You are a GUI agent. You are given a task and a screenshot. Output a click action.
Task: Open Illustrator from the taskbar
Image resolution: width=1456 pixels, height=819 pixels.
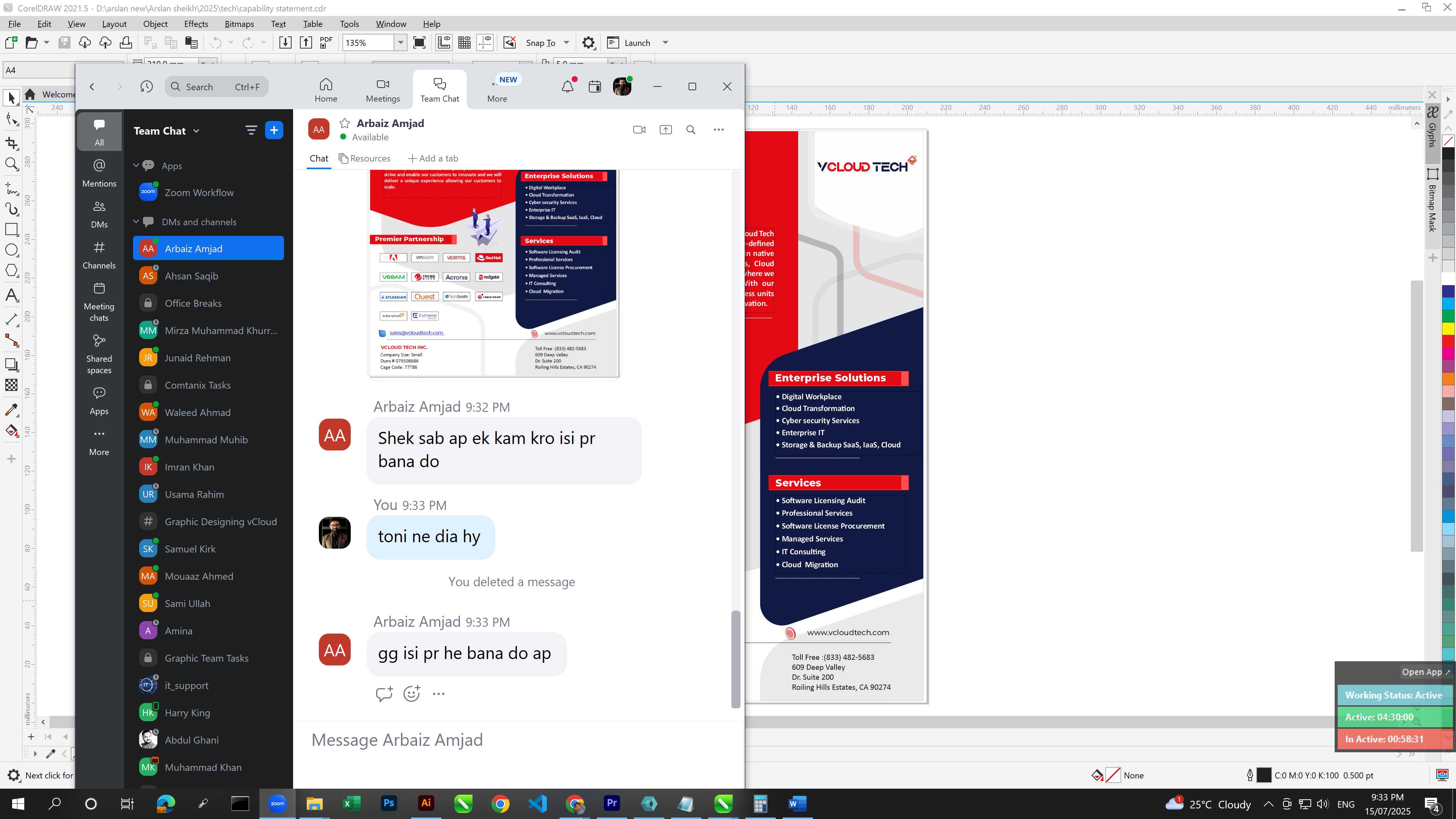click(426, 803)
